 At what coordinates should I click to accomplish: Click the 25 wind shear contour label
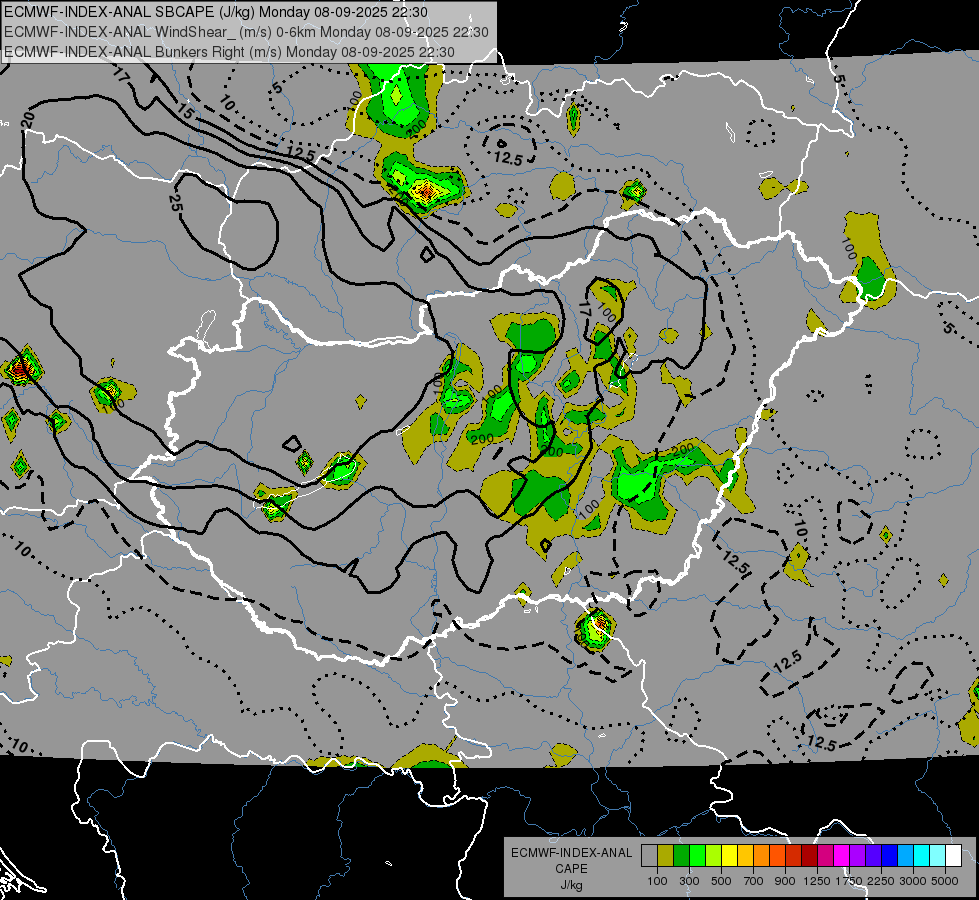coord(175,202)
